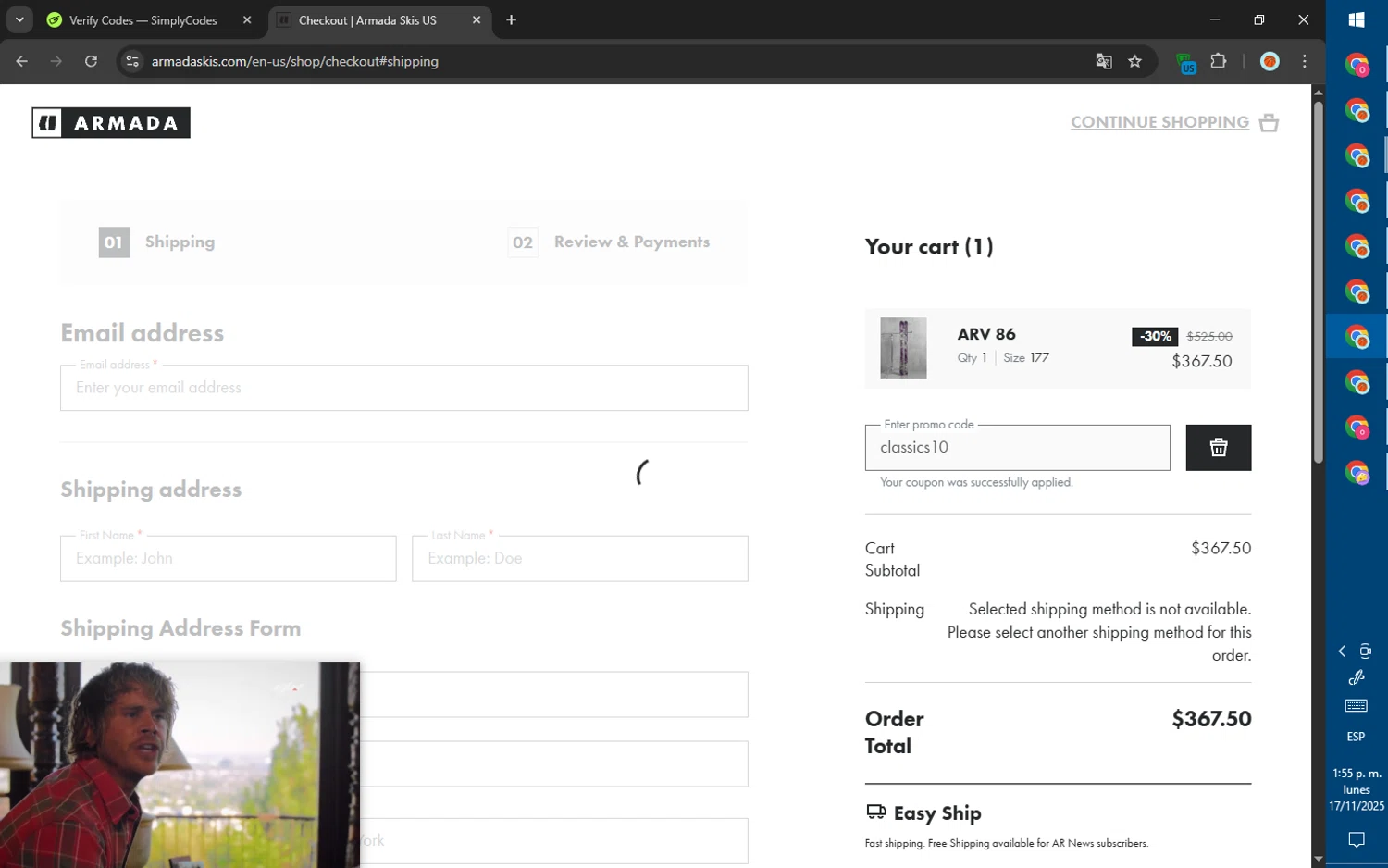1388x868 pixels.
Task: Click the Armada logo
Action: pyautogui.click(x=111, y=123)
